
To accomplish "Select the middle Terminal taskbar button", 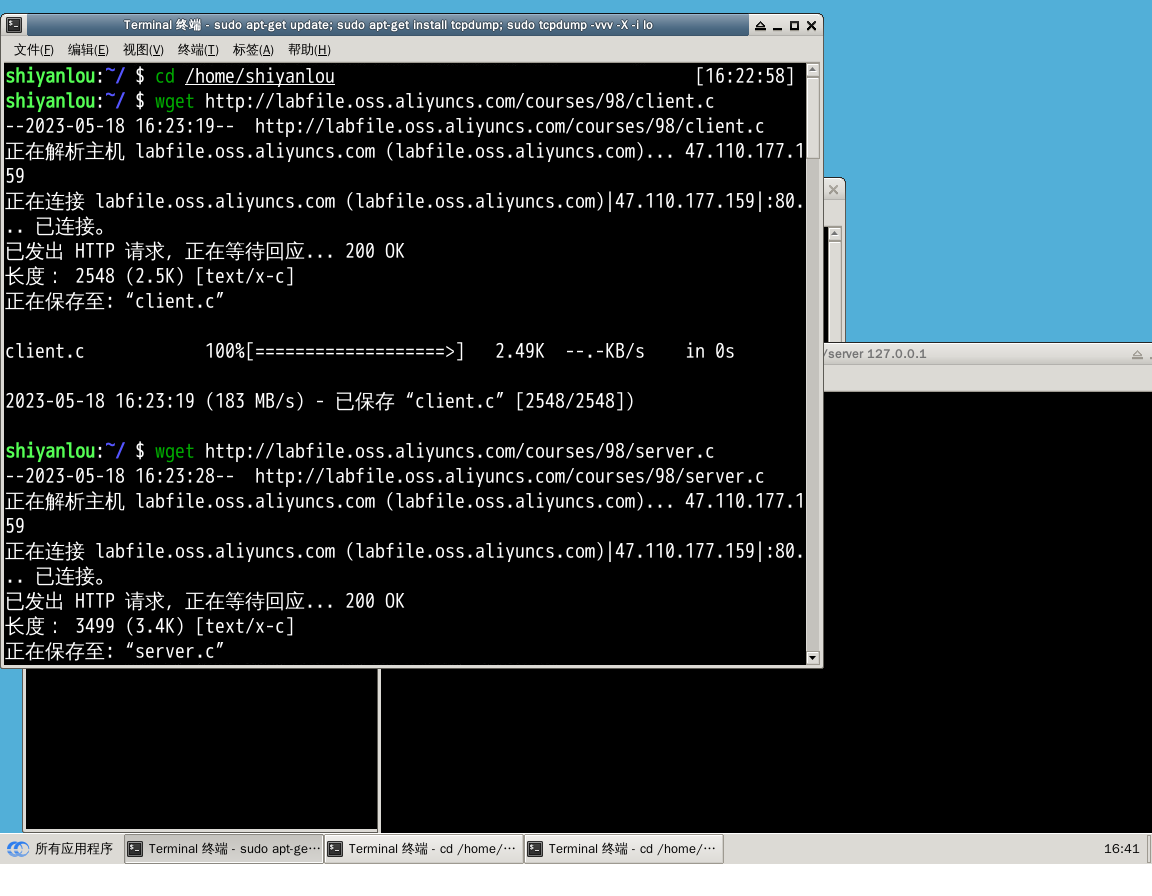I will point(424,849).
